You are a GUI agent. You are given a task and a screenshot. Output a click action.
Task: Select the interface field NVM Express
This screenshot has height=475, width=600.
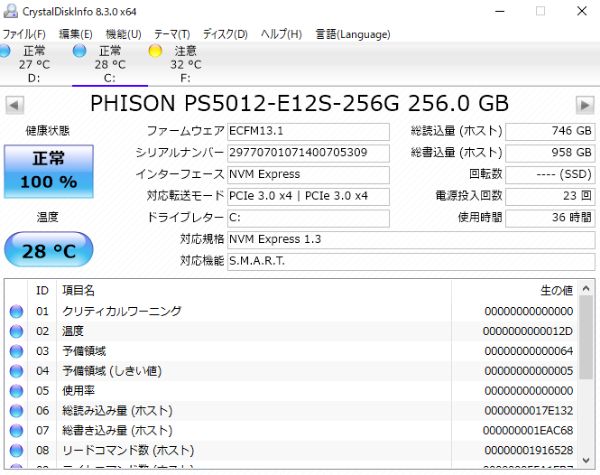click(x=308, y=175)
